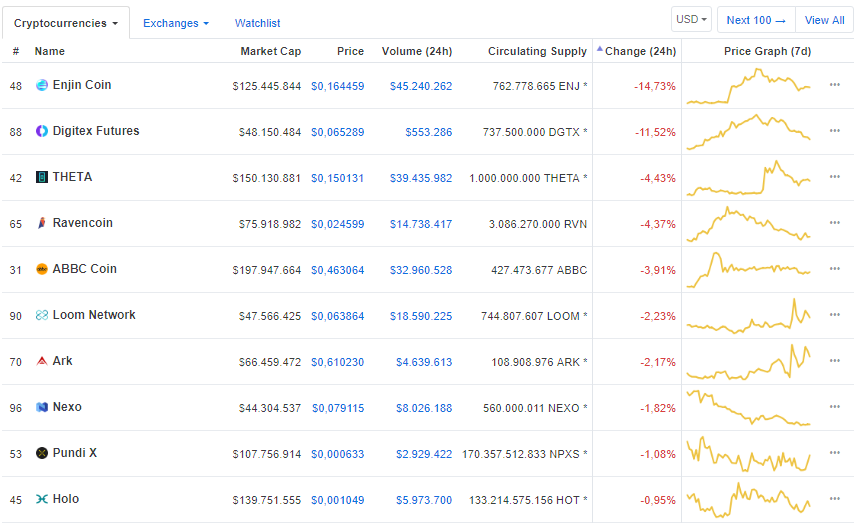Click the View All button
The width and height of the screenshot is (859, 523).
(824, 20)
